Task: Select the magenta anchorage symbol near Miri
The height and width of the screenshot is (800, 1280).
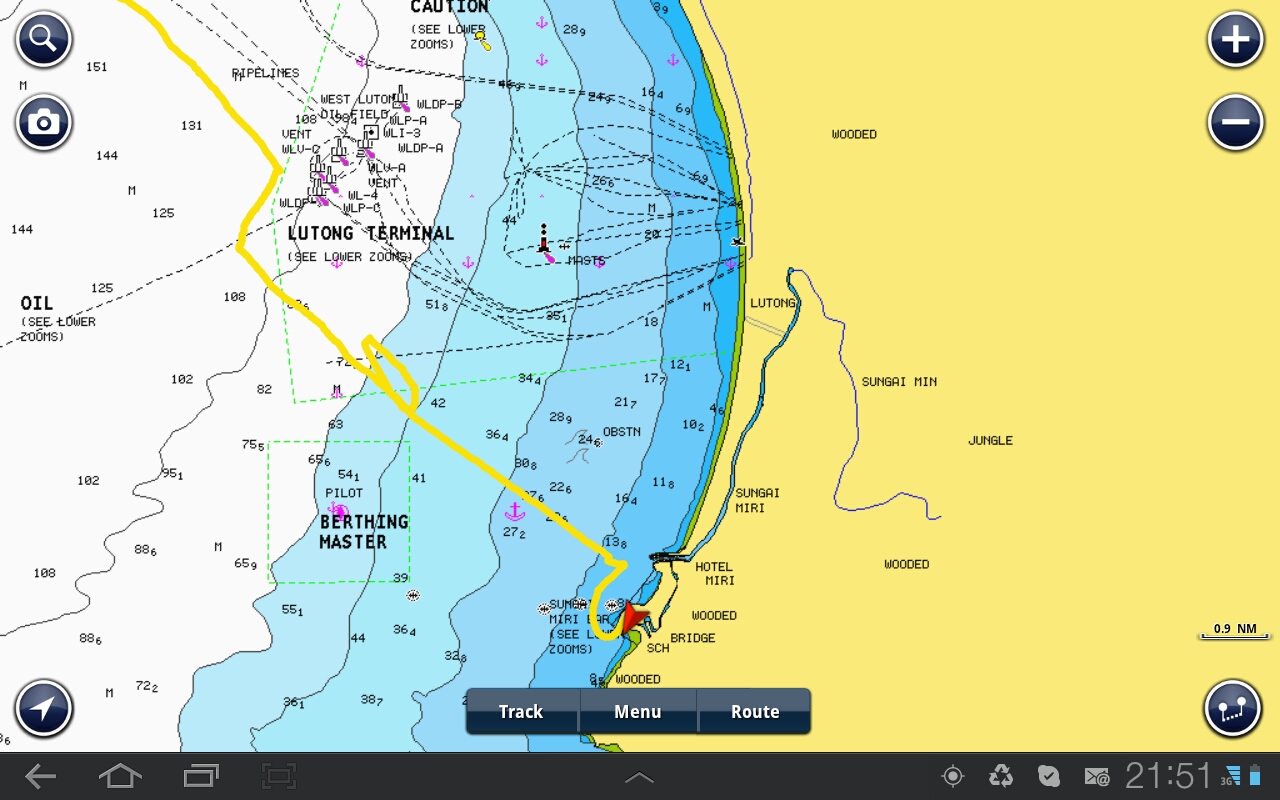Action: [515, 512]
